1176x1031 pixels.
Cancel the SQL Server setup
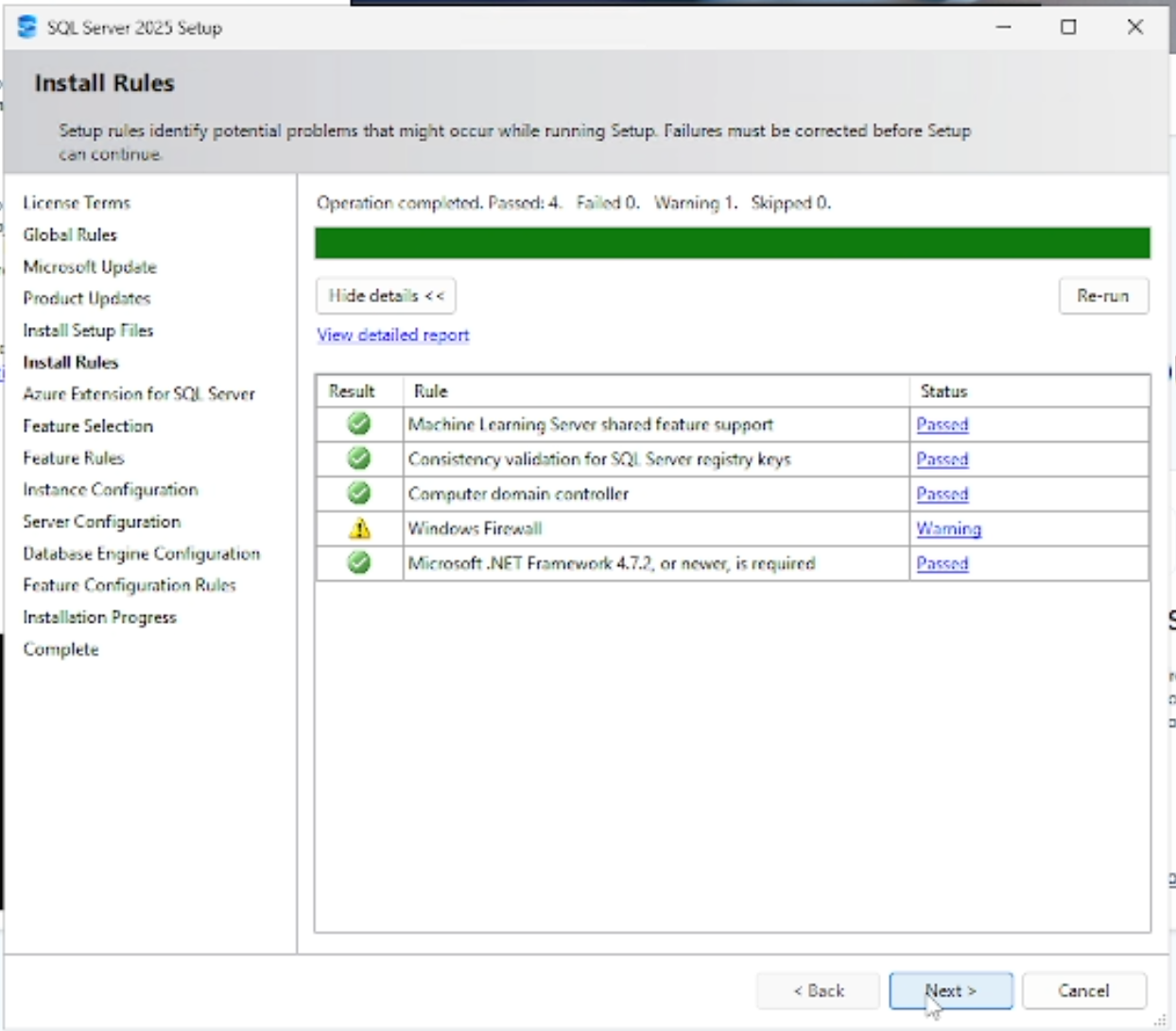click(x=1083, y=990)
